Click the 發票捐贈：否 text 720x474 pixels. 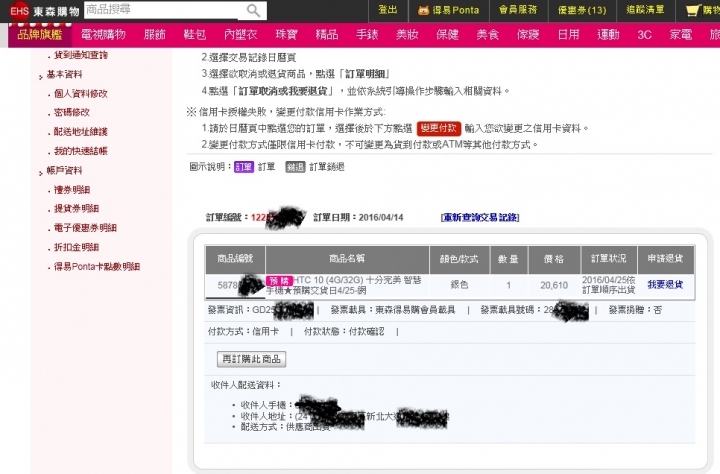tap(635, 310)
